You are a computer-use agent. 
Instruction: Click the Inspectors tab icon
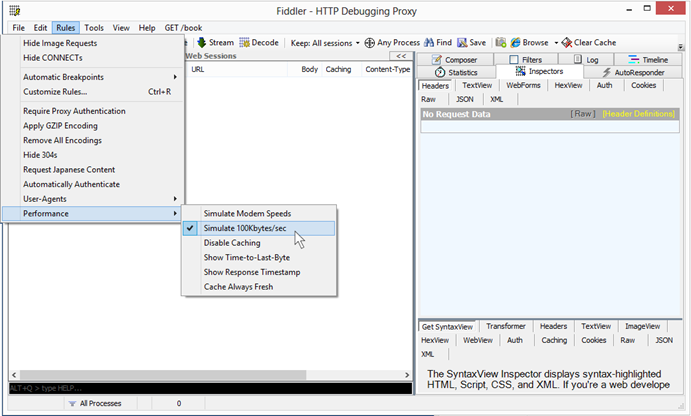click(520, 71)
